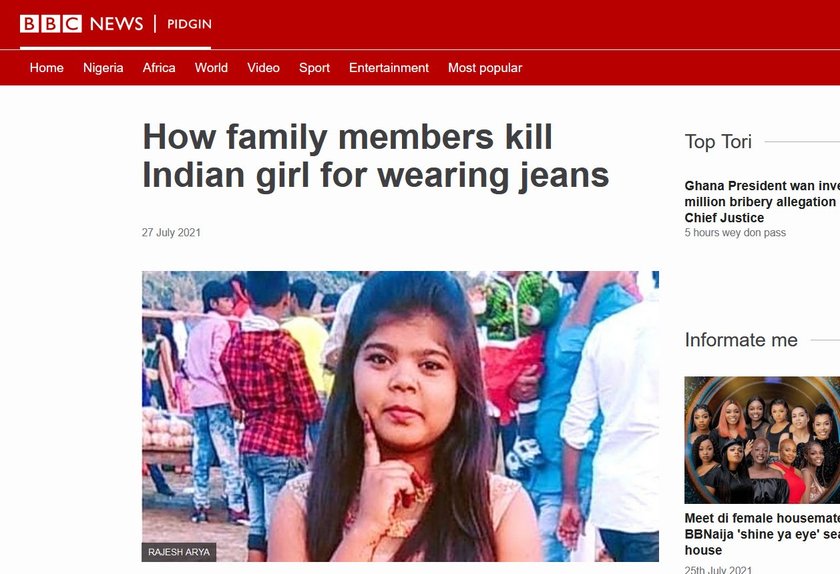Read the Meet di female housemates story
This screenshot has height=574, width=840.
coord(762,534)
